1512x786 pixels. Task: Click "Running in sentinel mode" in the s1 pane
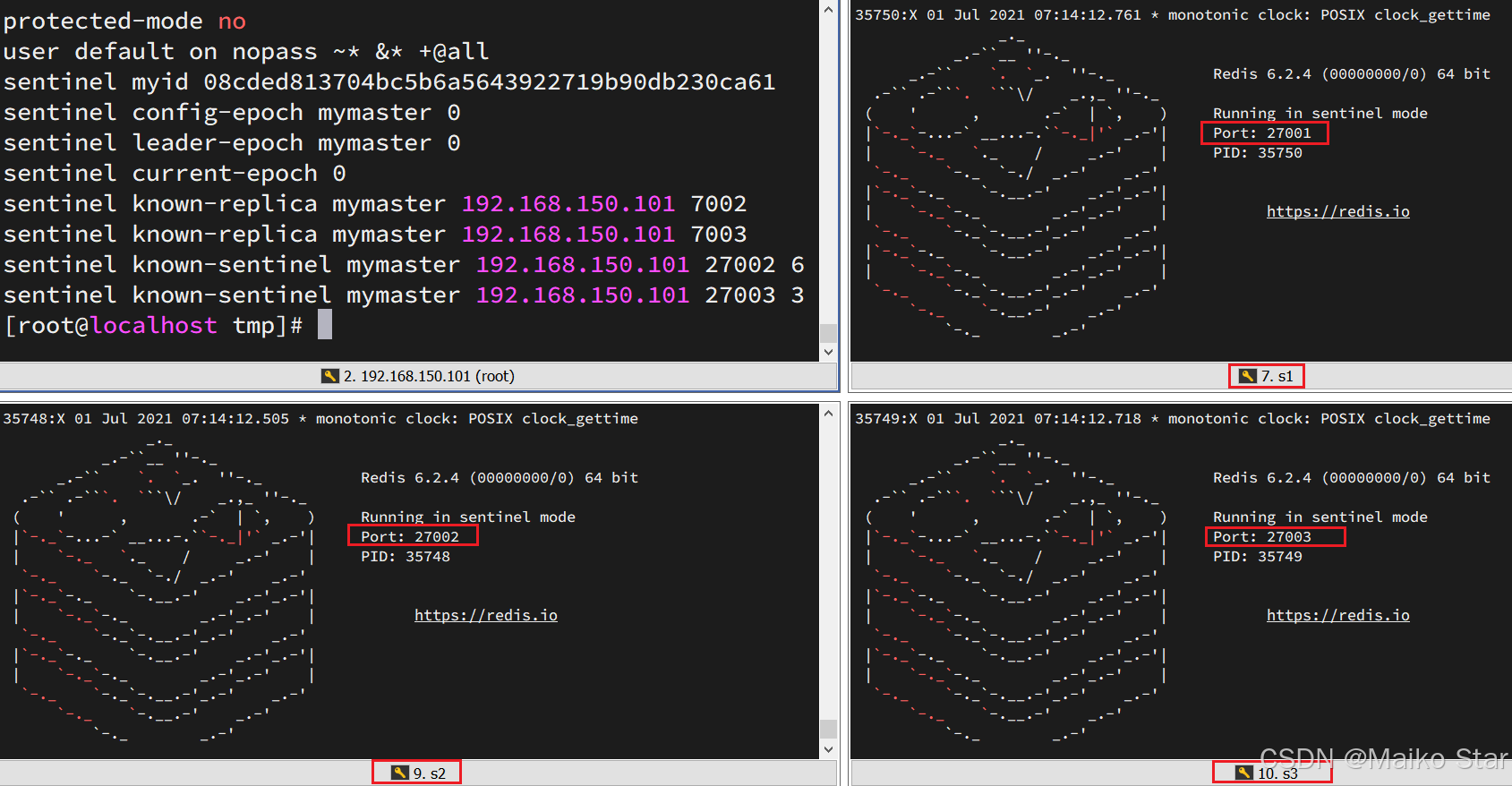pyautogui.click(x=1320, y=114)
